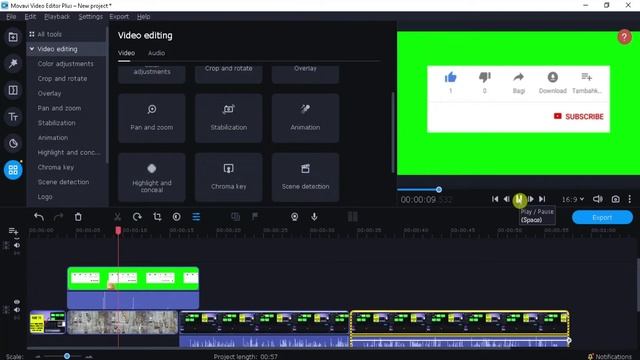Adjust the preview seek slider handle

point(439,189)
